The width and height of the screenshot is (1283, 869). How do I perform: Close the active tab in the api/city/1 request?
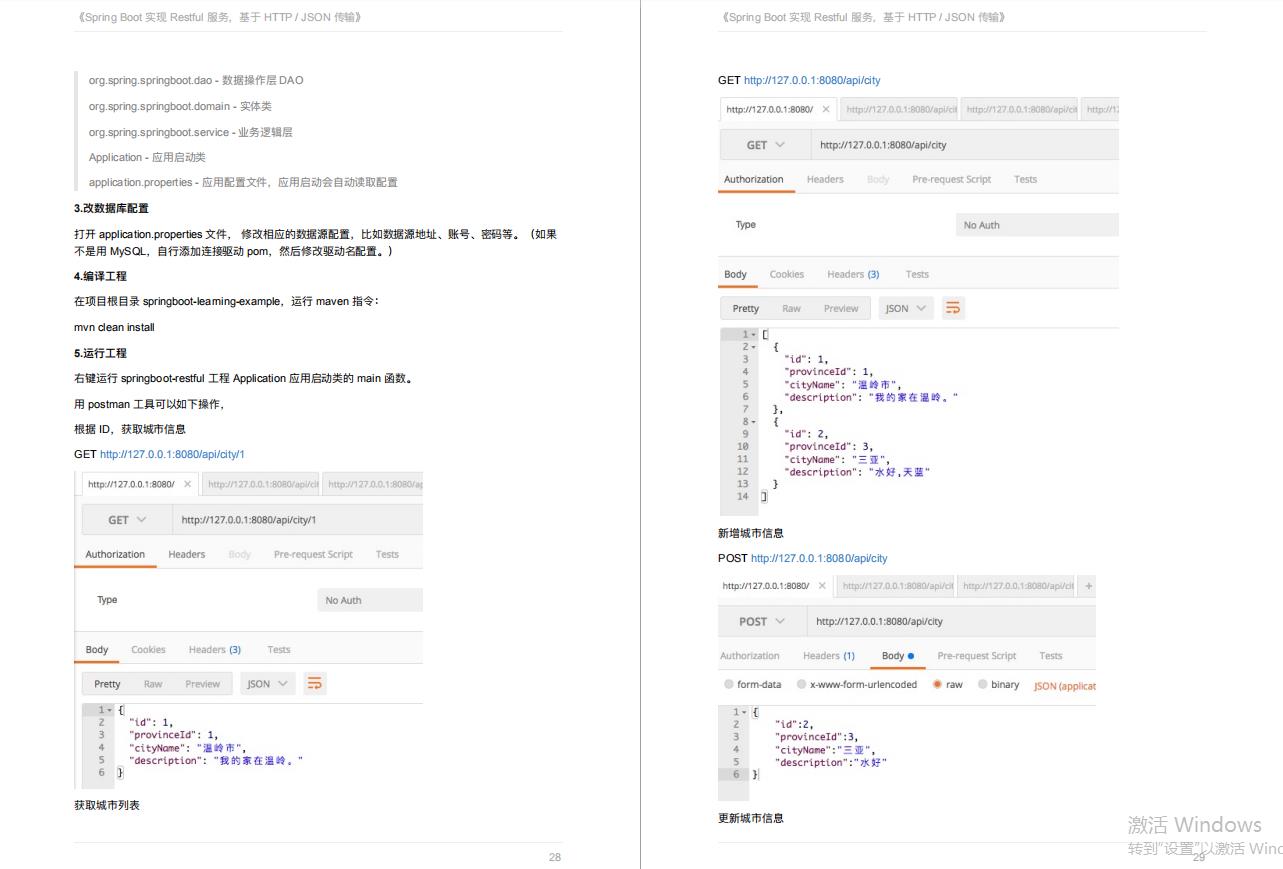(187, 484)
